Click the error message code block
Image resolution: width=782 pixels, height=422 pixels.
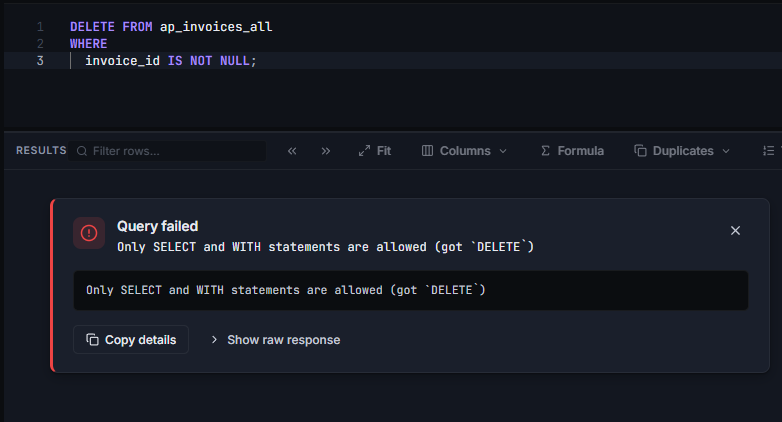pyautogui.click(x=410, y=290)
